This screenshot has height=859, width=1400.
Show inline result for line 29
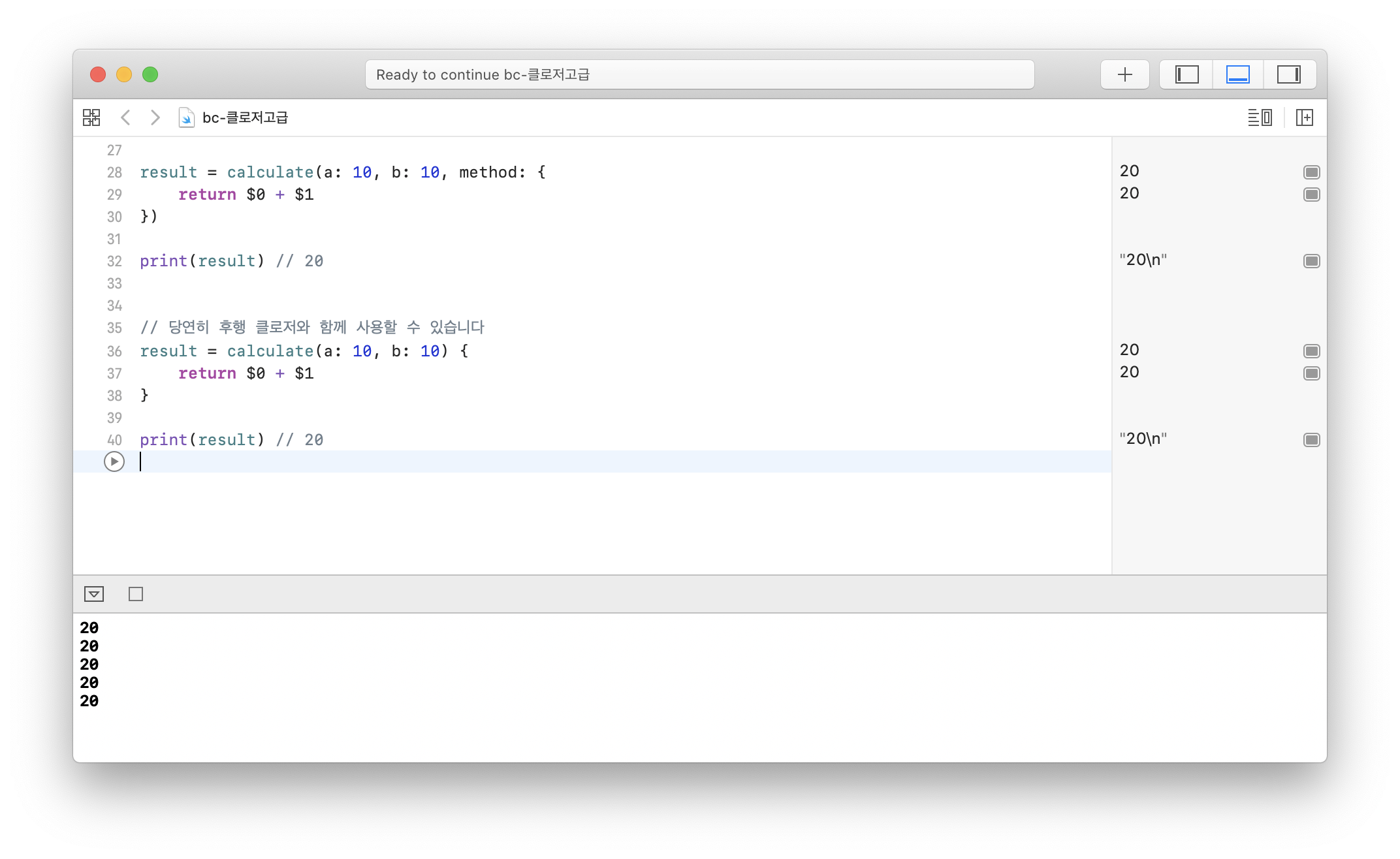point(1311,195)
